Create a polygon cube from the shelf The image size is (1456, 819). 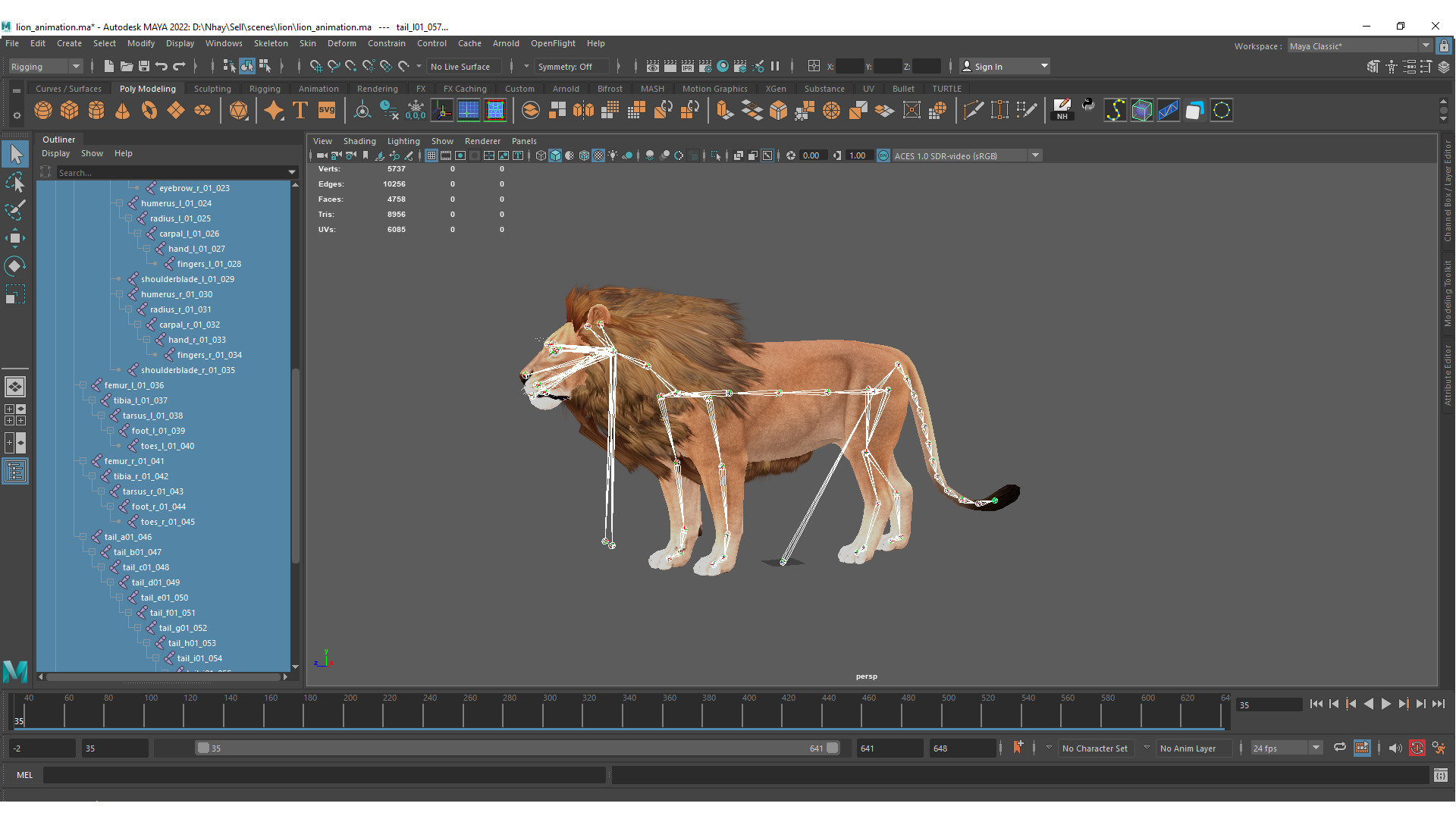click(x=70, y=111)
